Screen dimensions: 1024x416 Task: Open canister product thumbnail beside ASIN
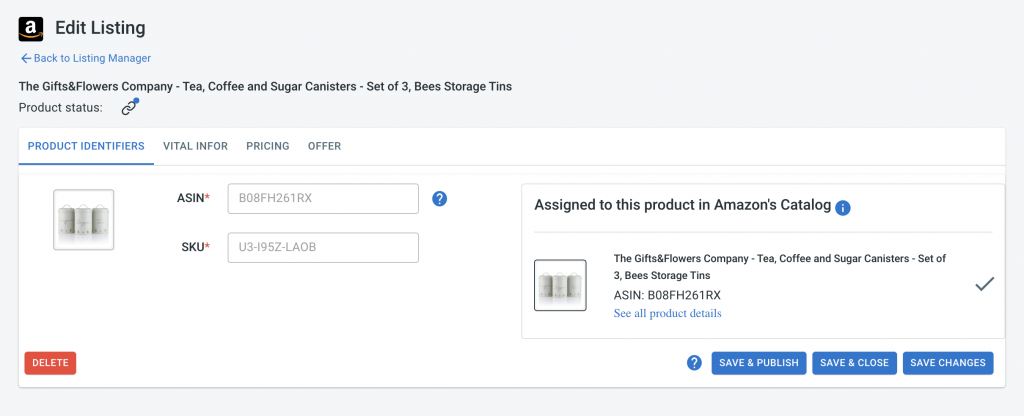point(84,219)
